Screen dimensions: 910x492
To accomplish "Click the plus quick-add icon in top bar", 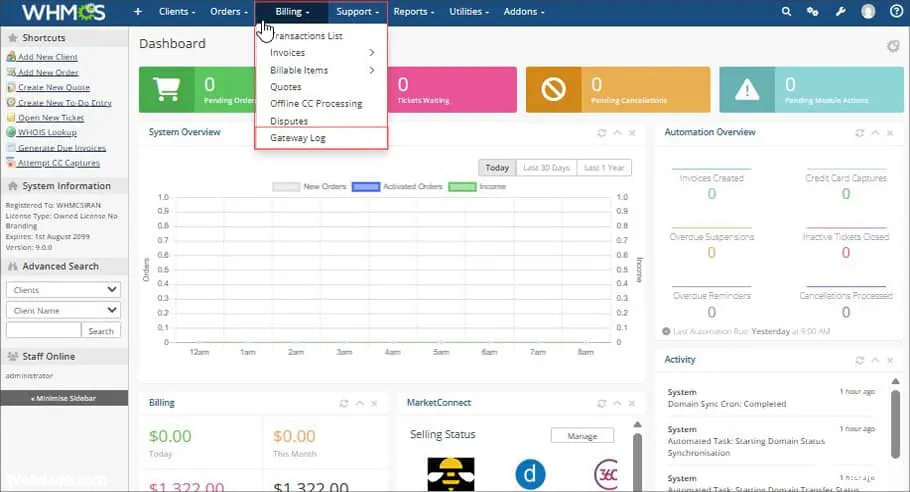I will 138,12.
